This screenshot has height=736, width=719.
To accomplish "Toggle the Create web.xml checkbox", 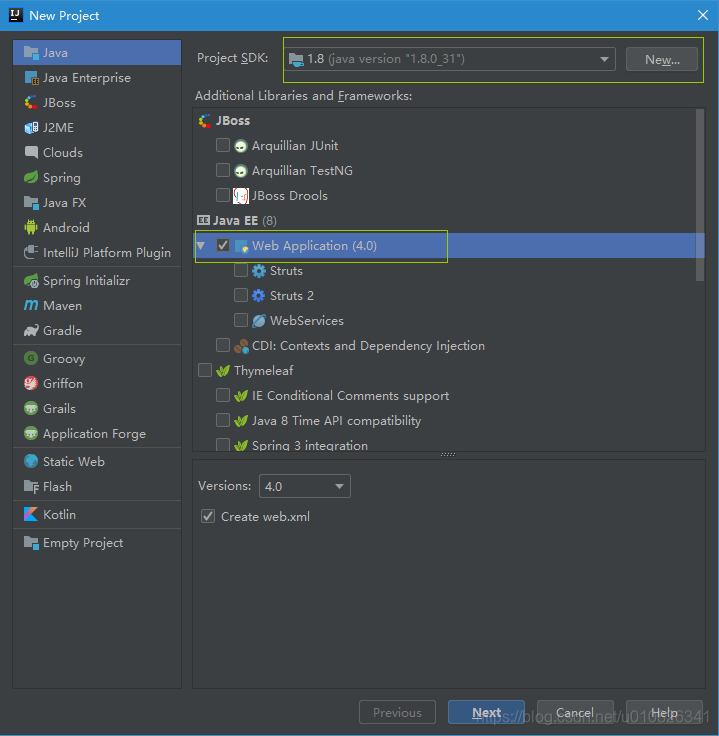I will click(208, 516).
